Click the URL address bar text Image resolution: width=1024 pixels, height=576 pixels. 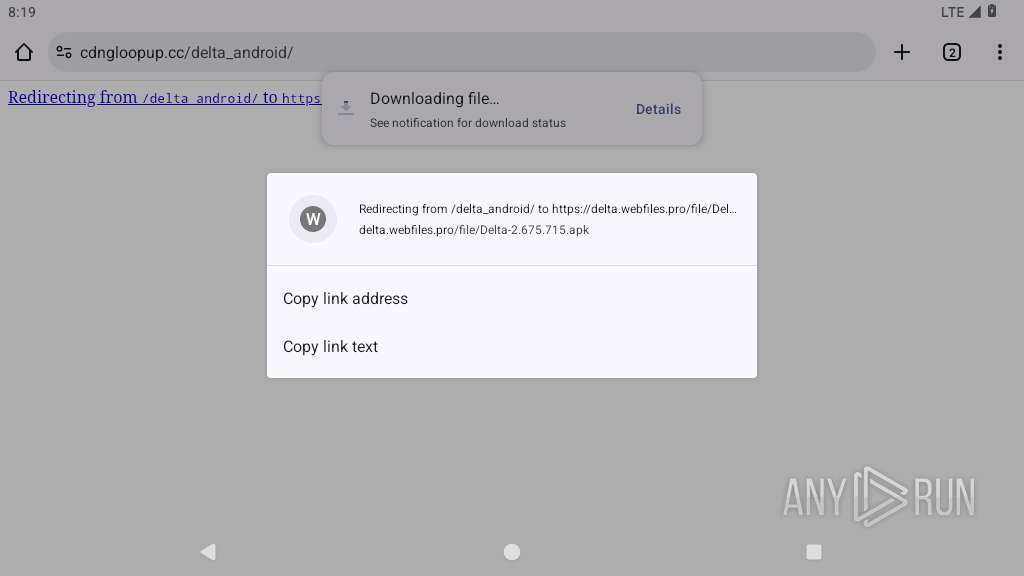coord(186,52)
